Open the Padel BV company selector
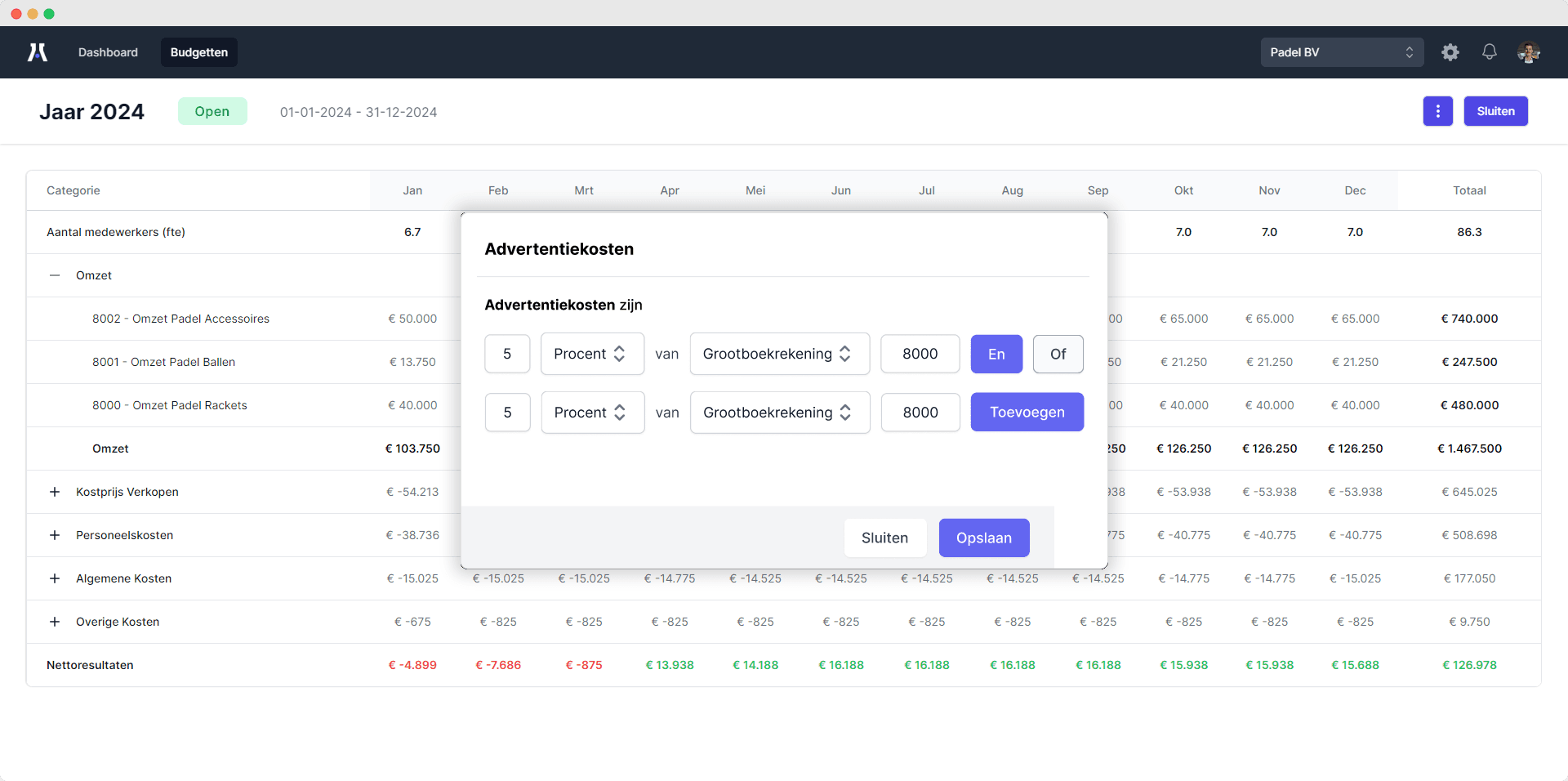 click(x=1341, y=52)
